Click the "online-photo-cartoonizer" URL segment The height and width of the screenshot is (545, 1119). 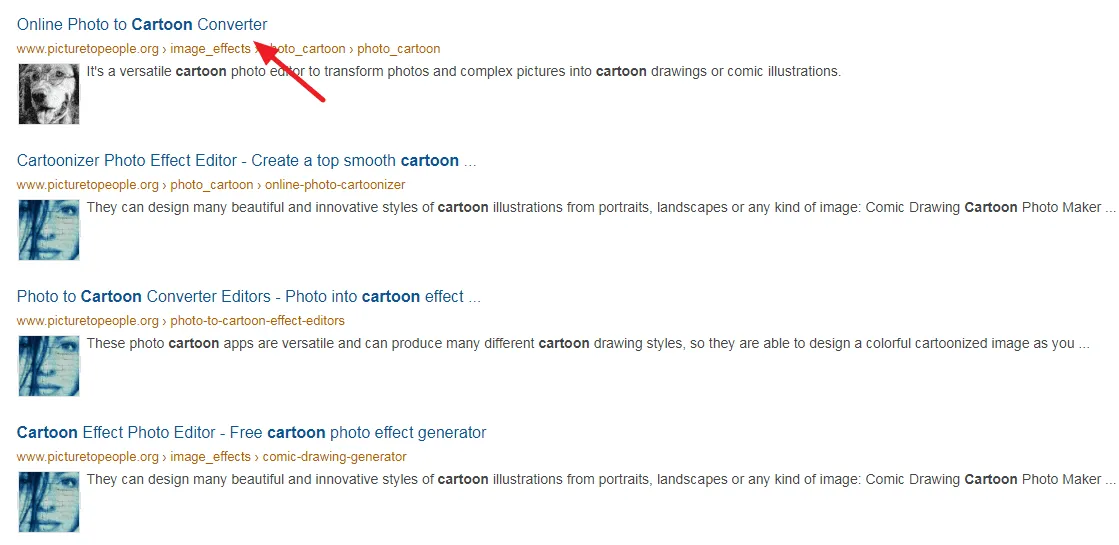335,185
